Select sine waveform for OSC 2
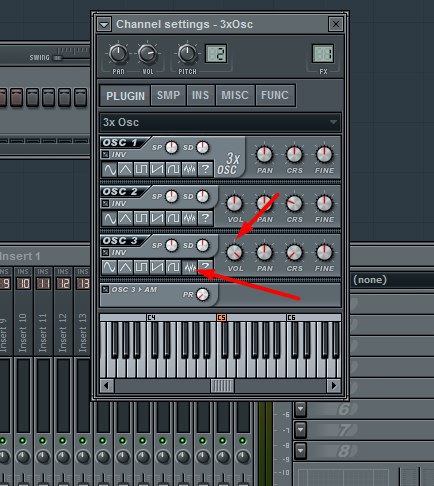The height and width of the screenshot is (486, 434). (109, 218)
